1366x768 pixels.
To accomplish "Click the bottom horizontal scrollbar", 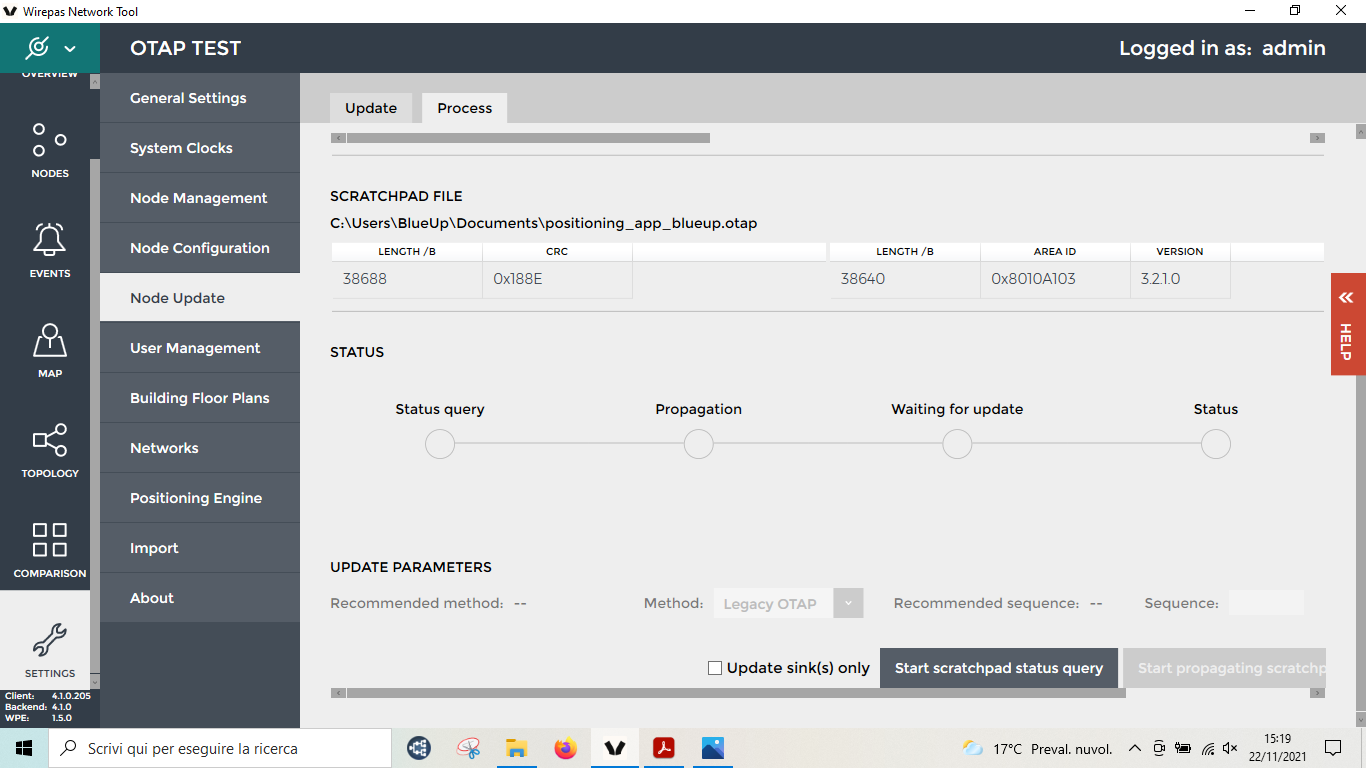I will [735, 693].
